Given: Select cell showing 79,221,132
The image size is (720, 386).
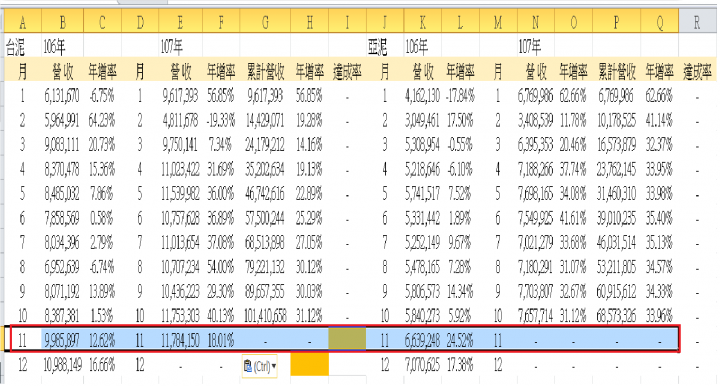Looking at the screenshot, I should tap(265, 267).
